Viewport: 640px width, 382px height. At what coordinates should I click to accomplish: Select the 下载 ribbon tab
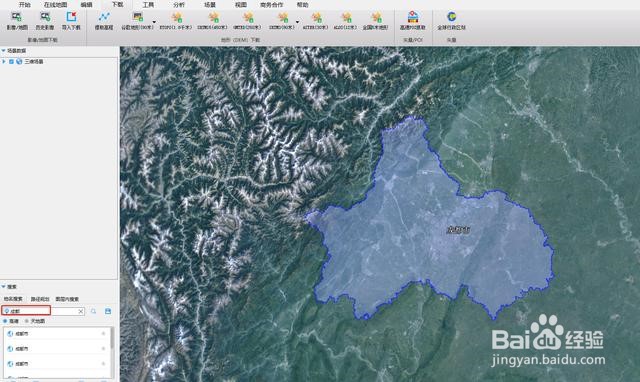coord(118,4)
